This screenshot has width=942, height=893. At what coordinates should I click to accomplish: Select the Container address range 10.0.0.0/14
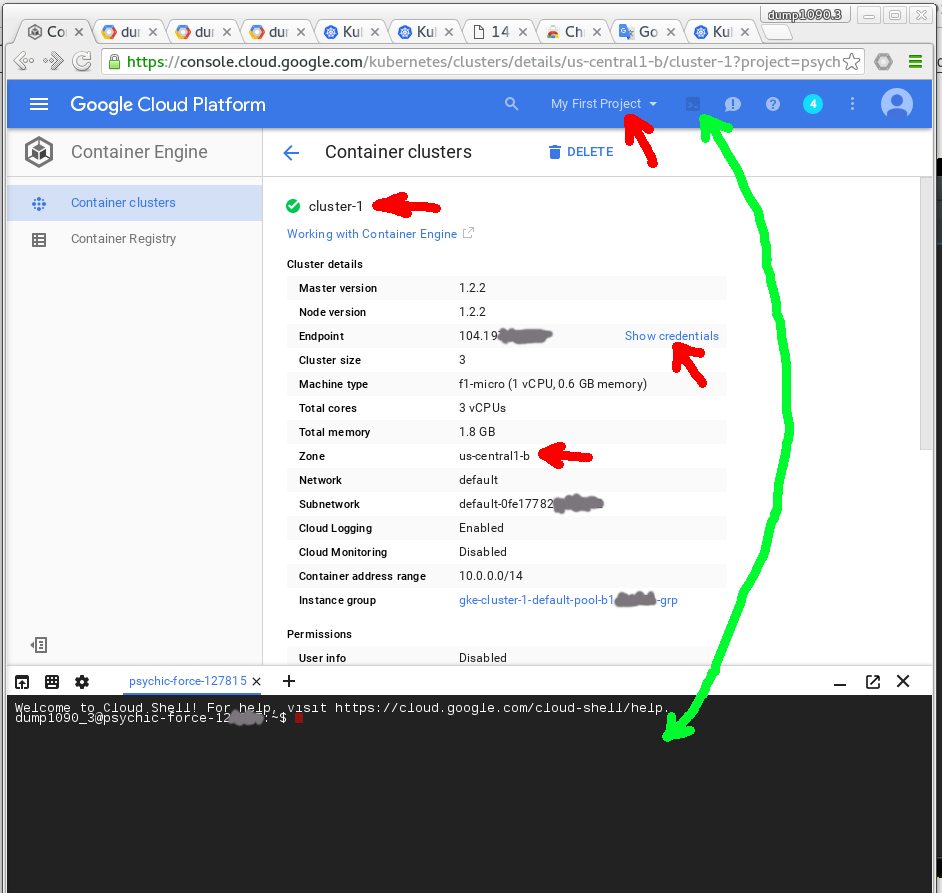click(x=491, y=576)
